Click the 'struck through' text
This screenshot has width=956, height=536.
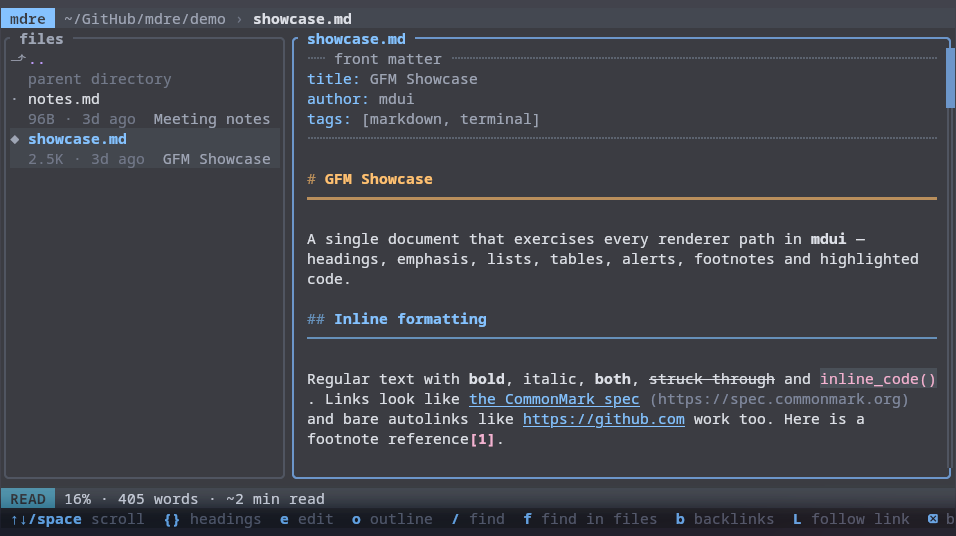(x=712, y=379)
